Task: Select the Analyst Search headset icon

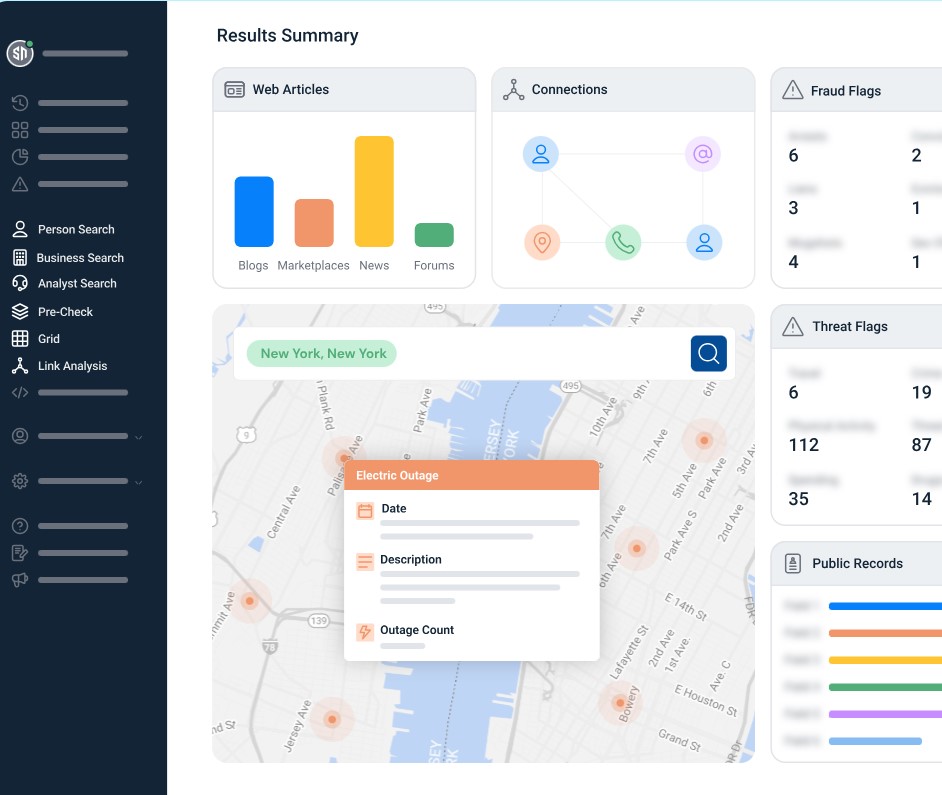Action: coord(20,284)
